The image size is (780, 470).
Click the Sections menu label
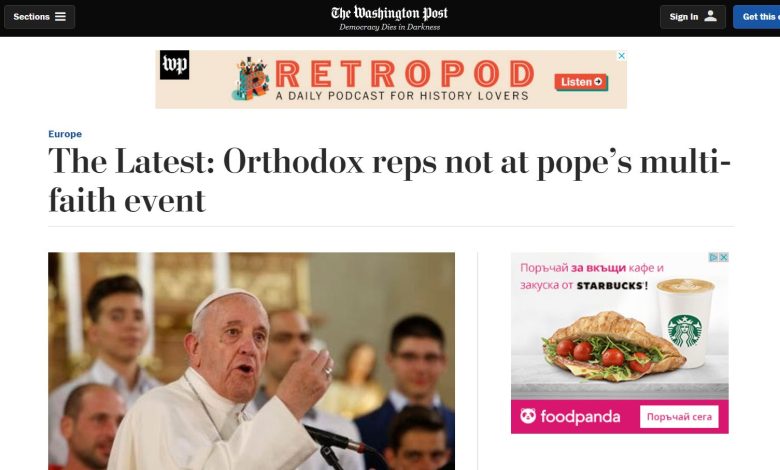[x=31, y=16]
